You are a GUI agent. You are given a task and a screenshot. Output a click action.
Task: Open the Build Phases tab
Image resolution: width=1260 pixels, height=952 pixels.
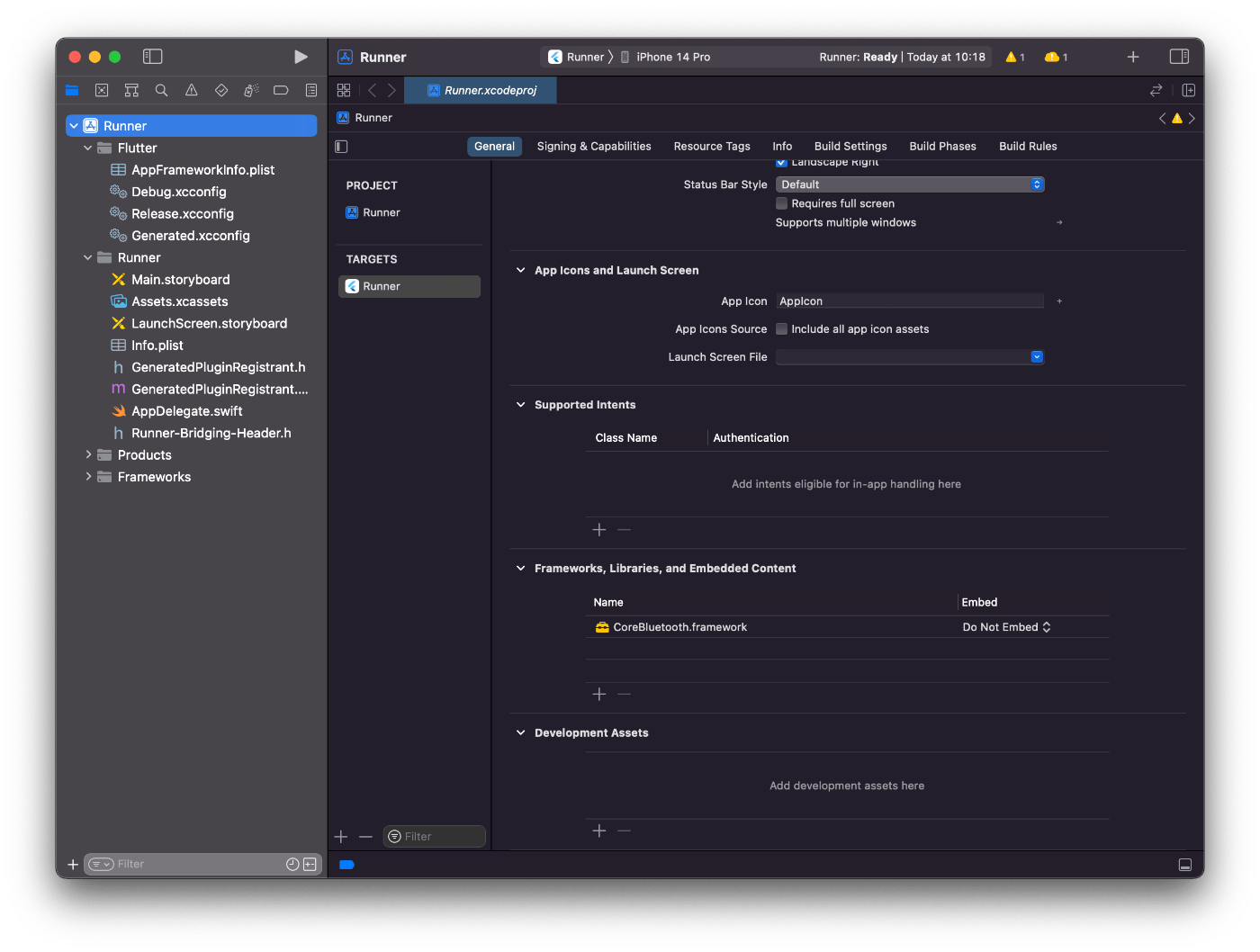942,147
